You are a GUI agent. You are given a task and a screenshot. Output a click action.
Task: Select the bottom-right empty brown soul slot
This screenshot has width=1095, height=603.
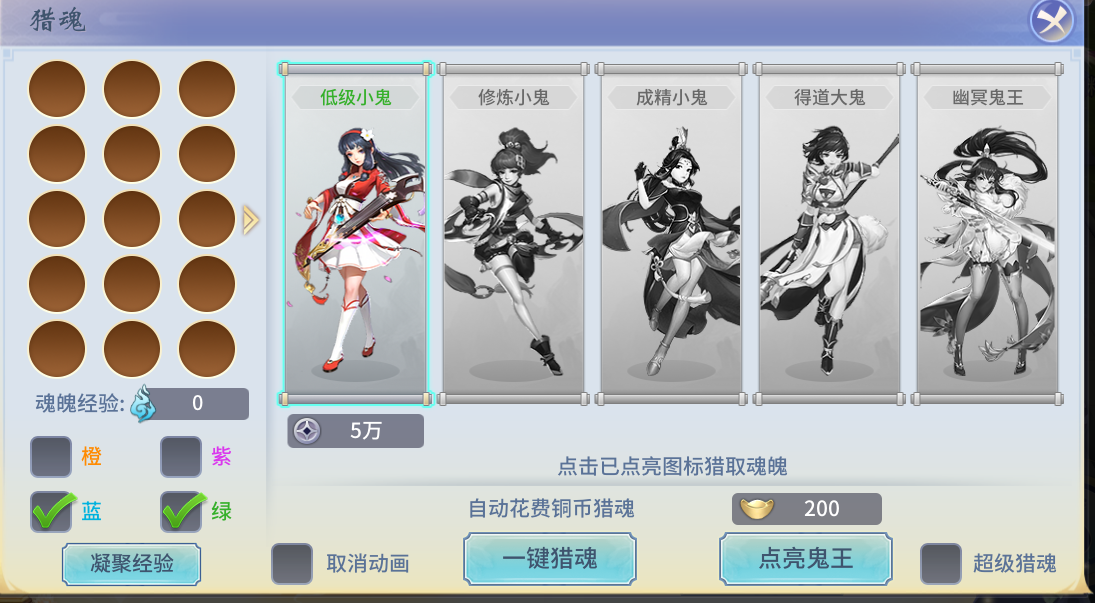(x=207, y=349)
